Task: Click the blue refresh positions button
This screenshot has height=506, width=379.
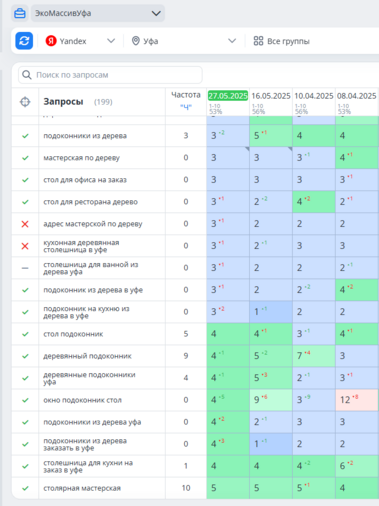Action: click(x=24, y=41)
